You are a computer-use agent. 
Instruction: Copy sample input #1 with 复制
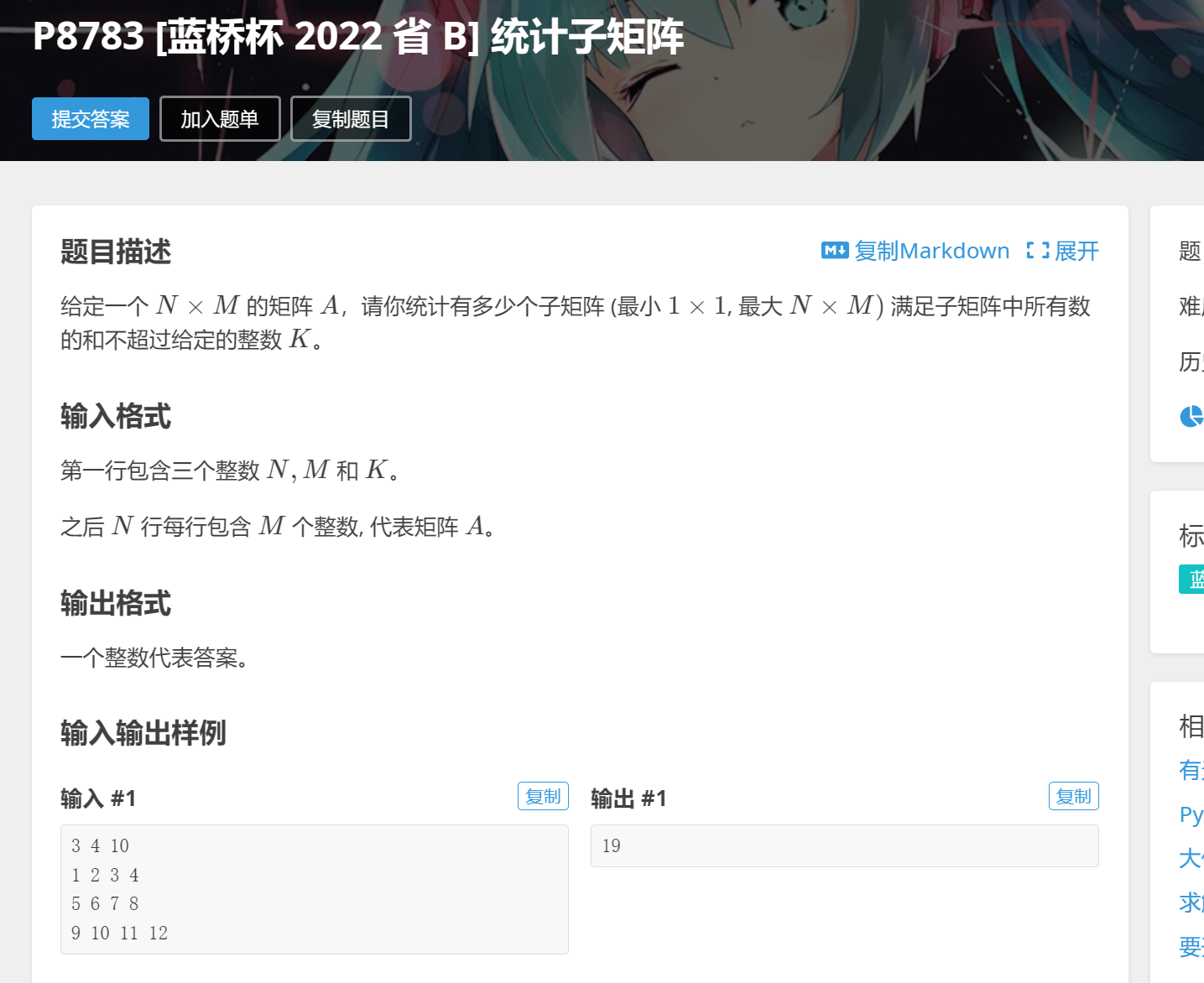point(543,796)
